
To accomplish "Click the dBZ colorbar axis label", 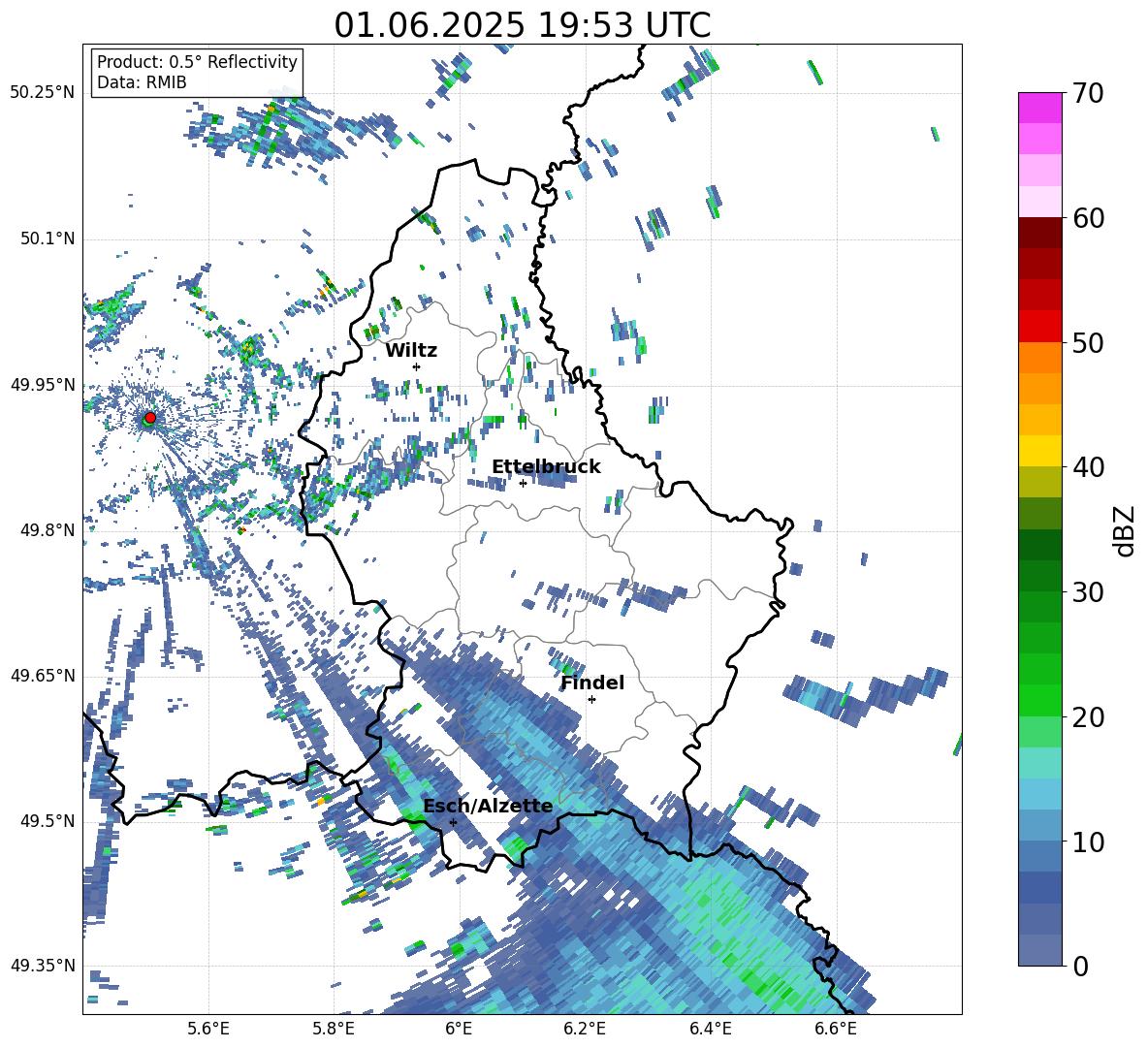I will [x=1126, y=530].
